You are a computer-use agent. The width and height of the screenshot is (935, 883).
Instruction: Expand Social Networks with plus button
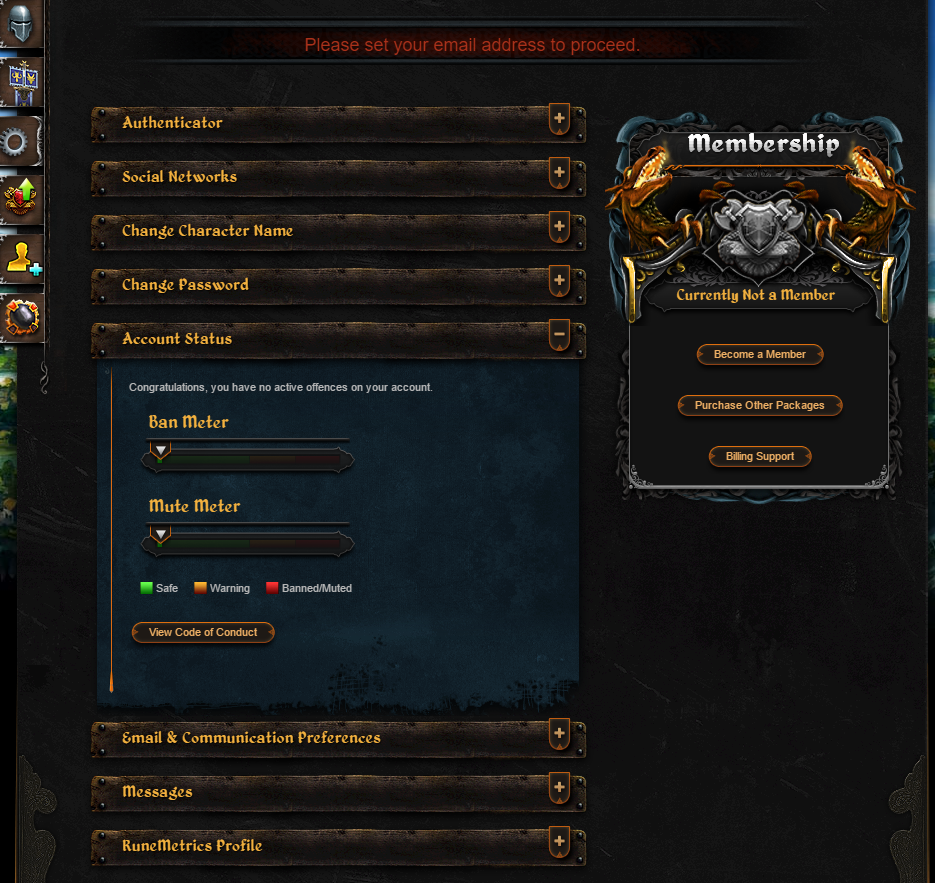(559, 173)
